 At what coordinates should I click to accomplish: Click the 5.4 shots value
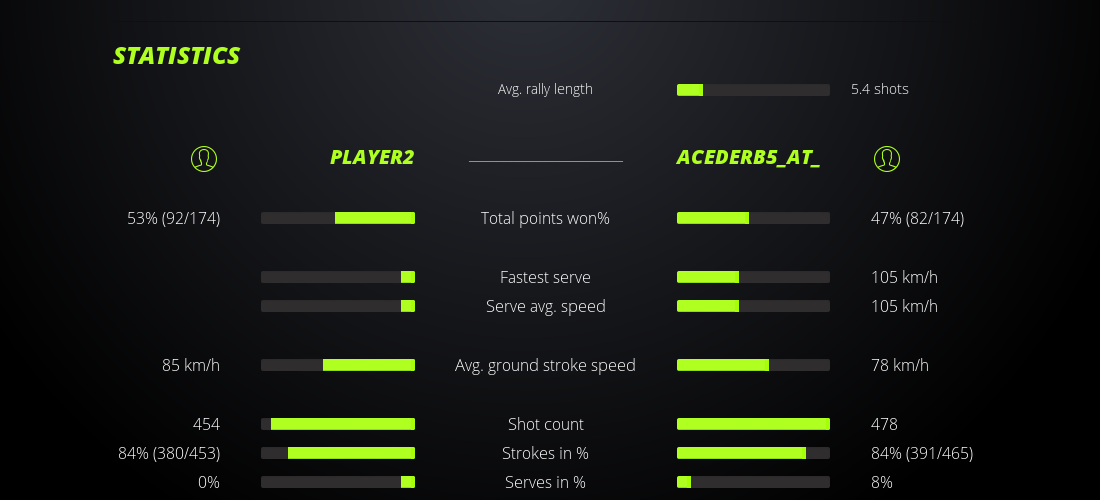[880, 89]
